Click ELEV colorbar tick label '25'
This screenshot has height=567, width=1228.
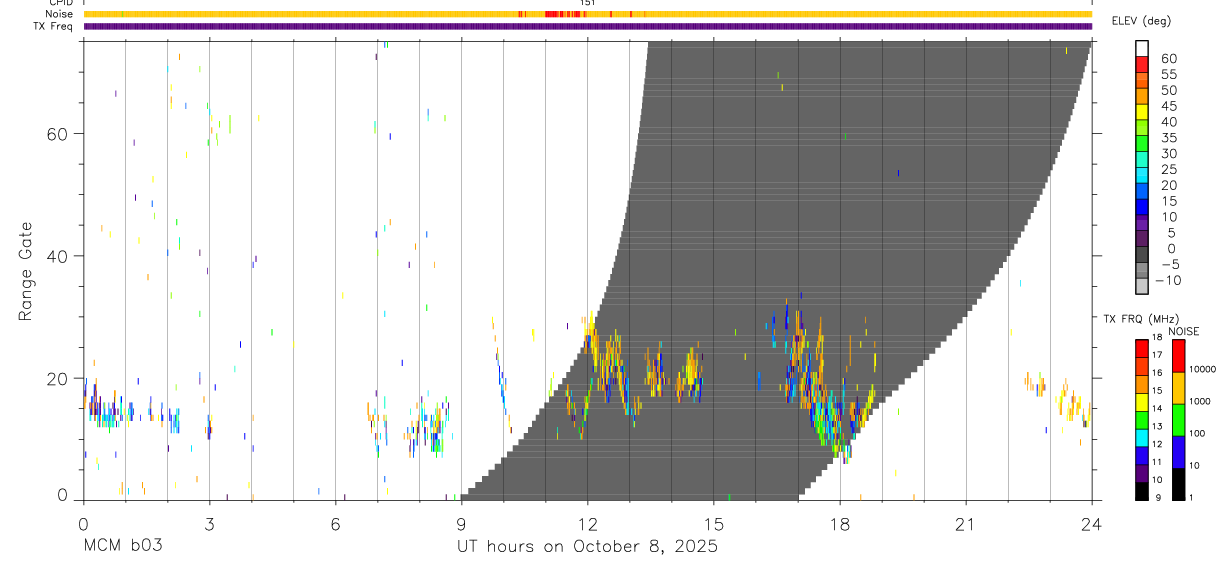(1168, 169)
